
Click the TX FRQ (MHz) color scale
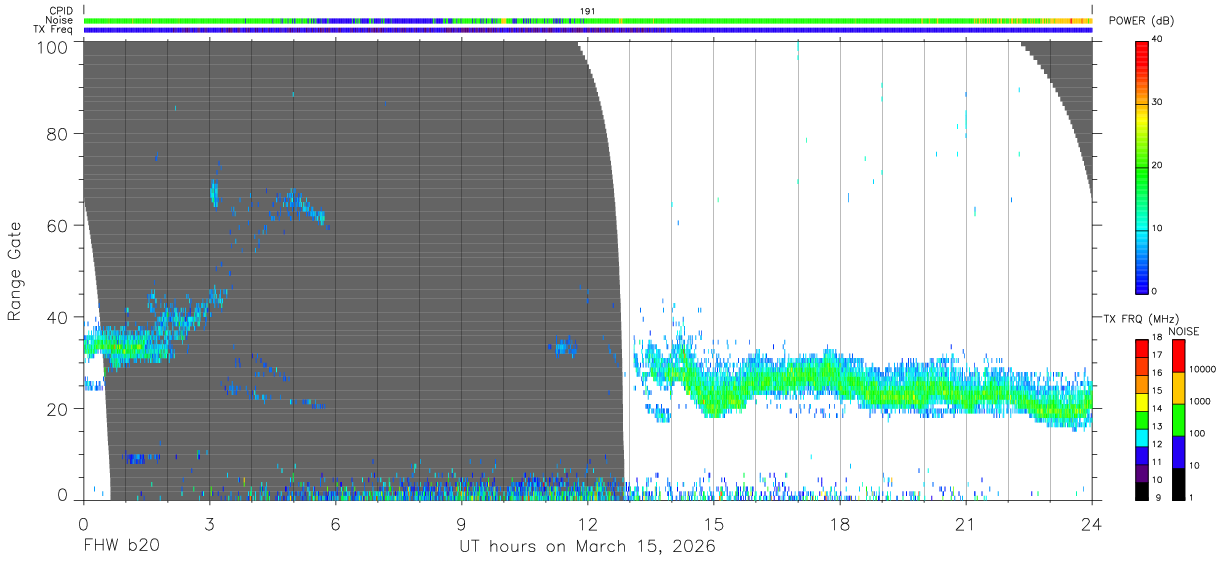click(1141, 419)
